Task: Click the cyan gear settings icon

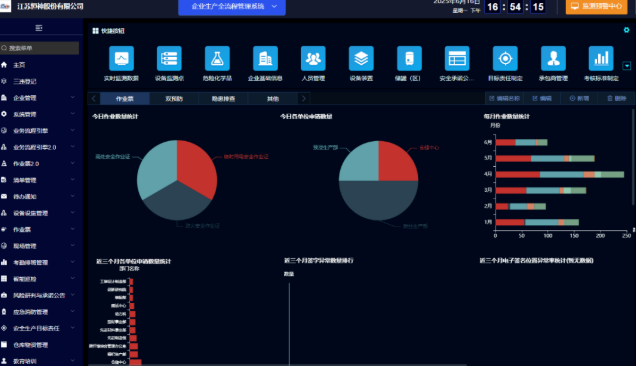Action: [x=626, y=30]
